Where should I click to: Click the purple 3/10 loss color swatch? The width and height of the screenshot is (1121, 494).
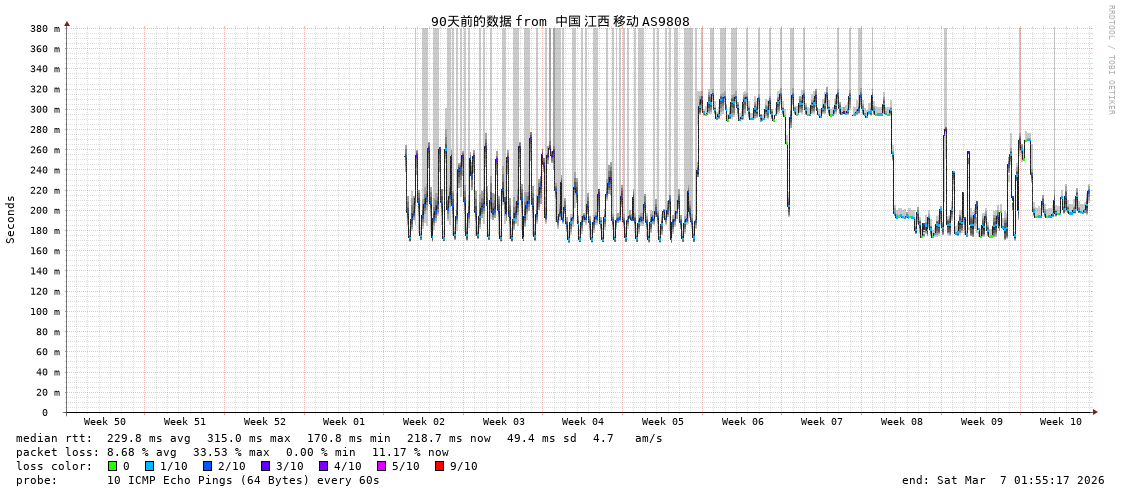tap(266, 466)
